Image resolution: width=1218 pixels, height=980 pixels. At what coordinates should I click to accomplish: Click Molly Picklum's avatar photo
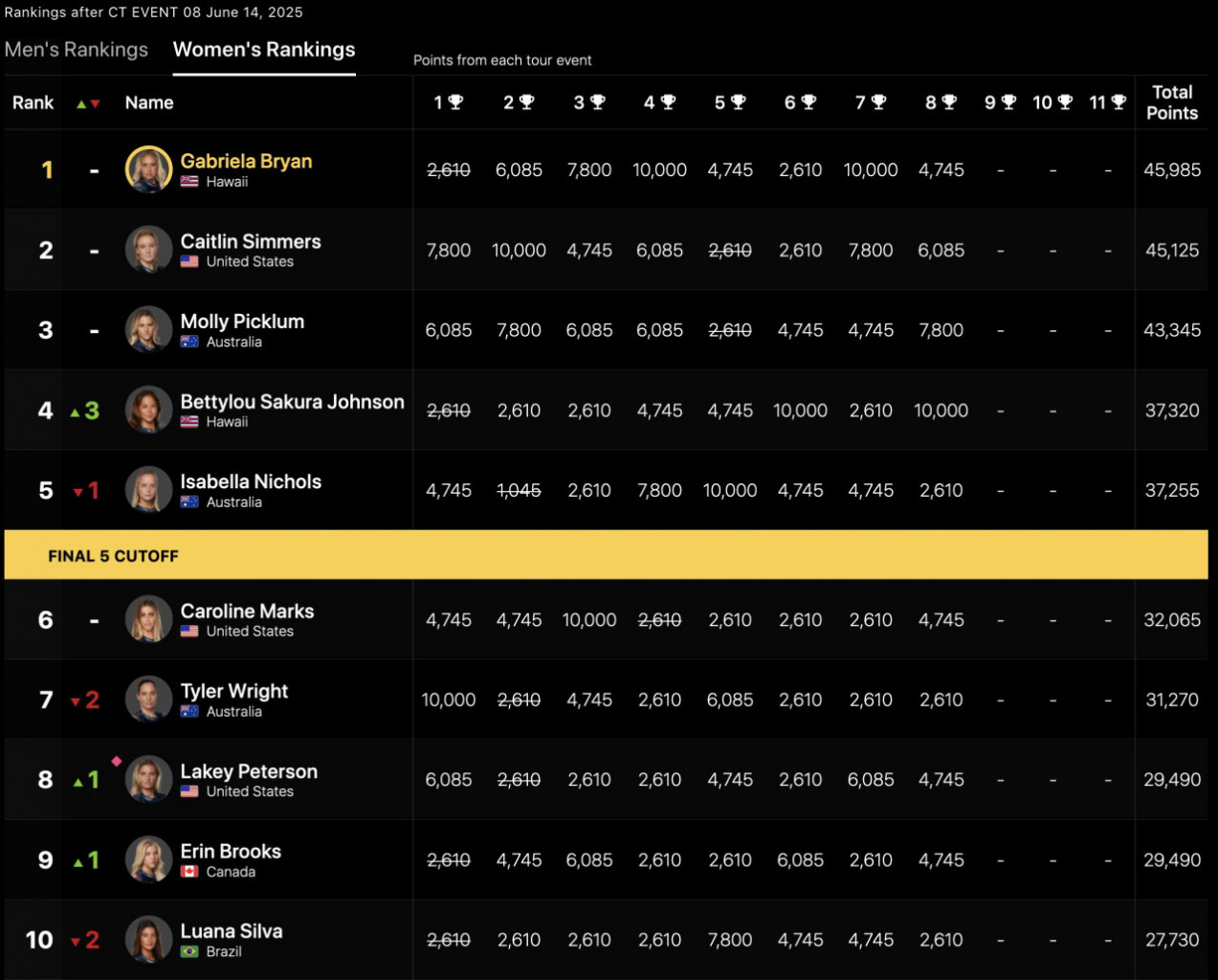(x=148, y=329)
